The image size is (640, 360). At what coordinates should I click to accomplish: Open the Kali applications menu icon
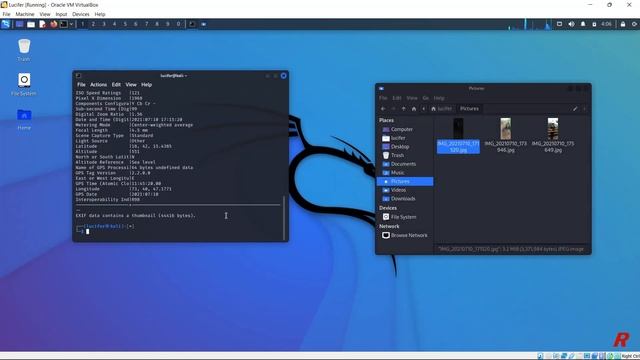(6, 24)
